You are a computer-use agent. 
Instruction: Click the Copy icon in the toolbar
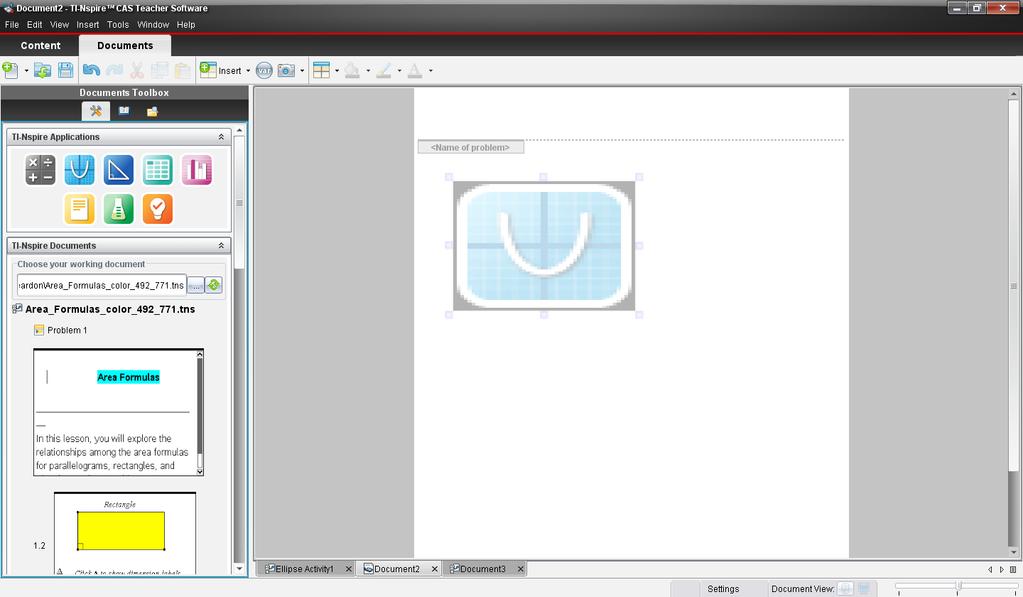pyautogui.click(x=159, y=70)
